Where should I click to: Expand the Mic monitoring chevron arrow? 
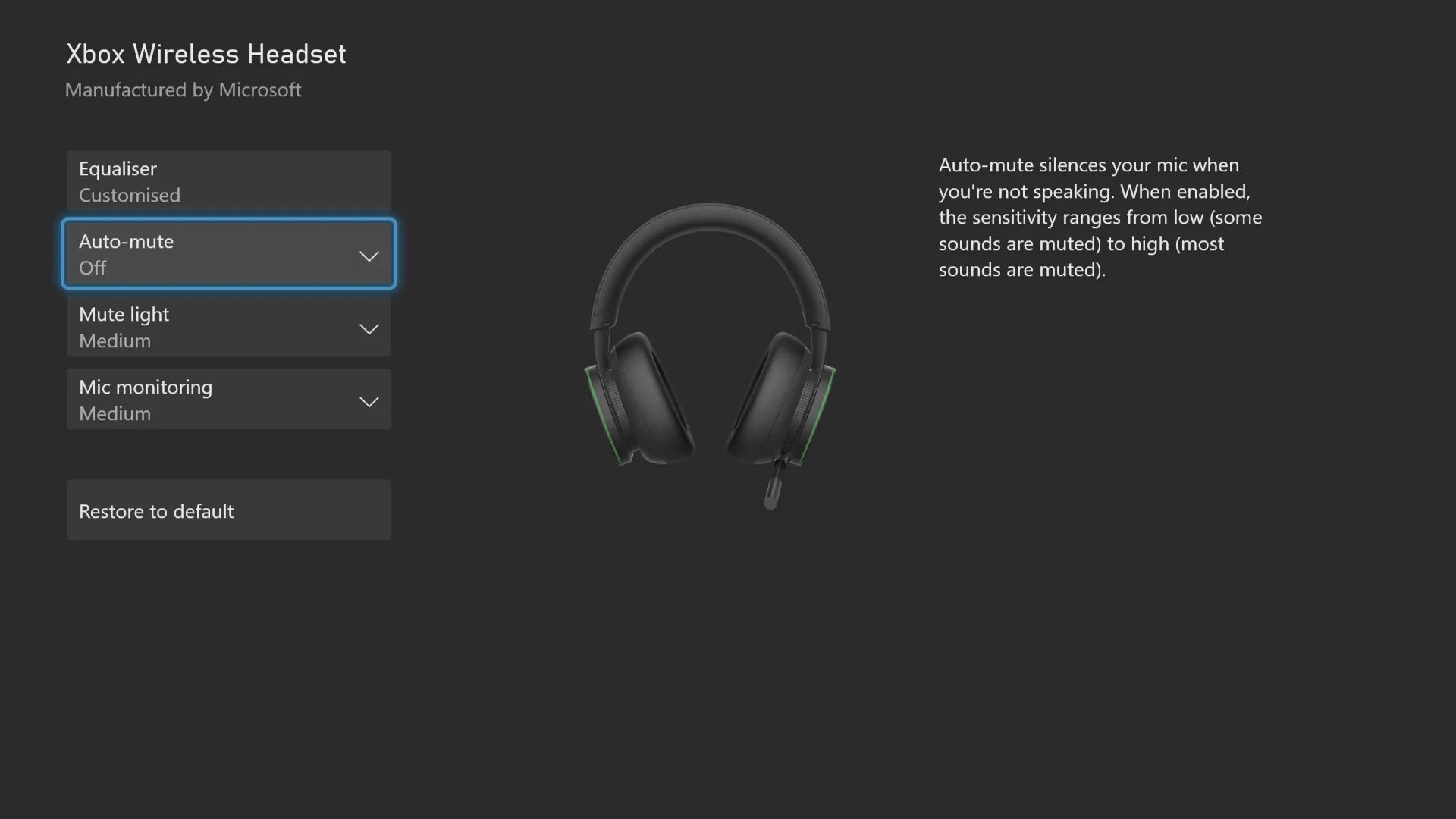369,401
